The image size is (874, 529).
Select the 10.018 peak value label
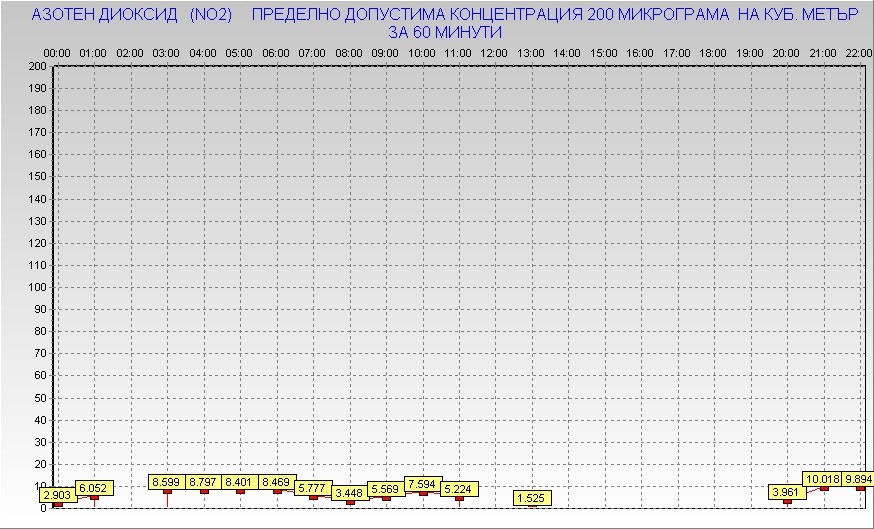click(x=824, y=479)
